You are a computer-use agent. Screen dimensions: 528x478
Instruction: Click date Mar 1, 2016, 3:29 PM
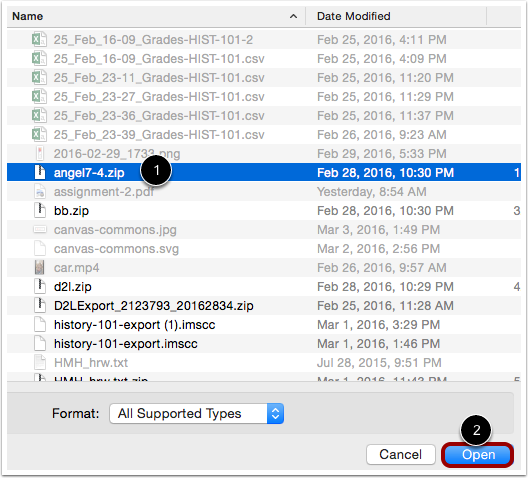coord(378,325)
